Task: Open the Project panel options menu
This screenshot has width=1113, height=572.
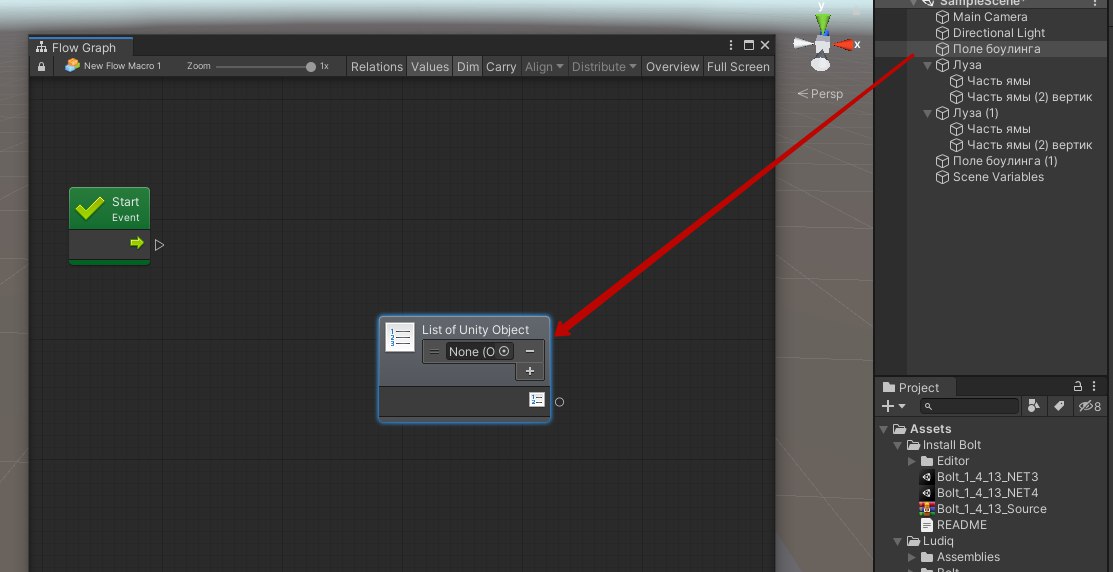Action: [1094, 386]
